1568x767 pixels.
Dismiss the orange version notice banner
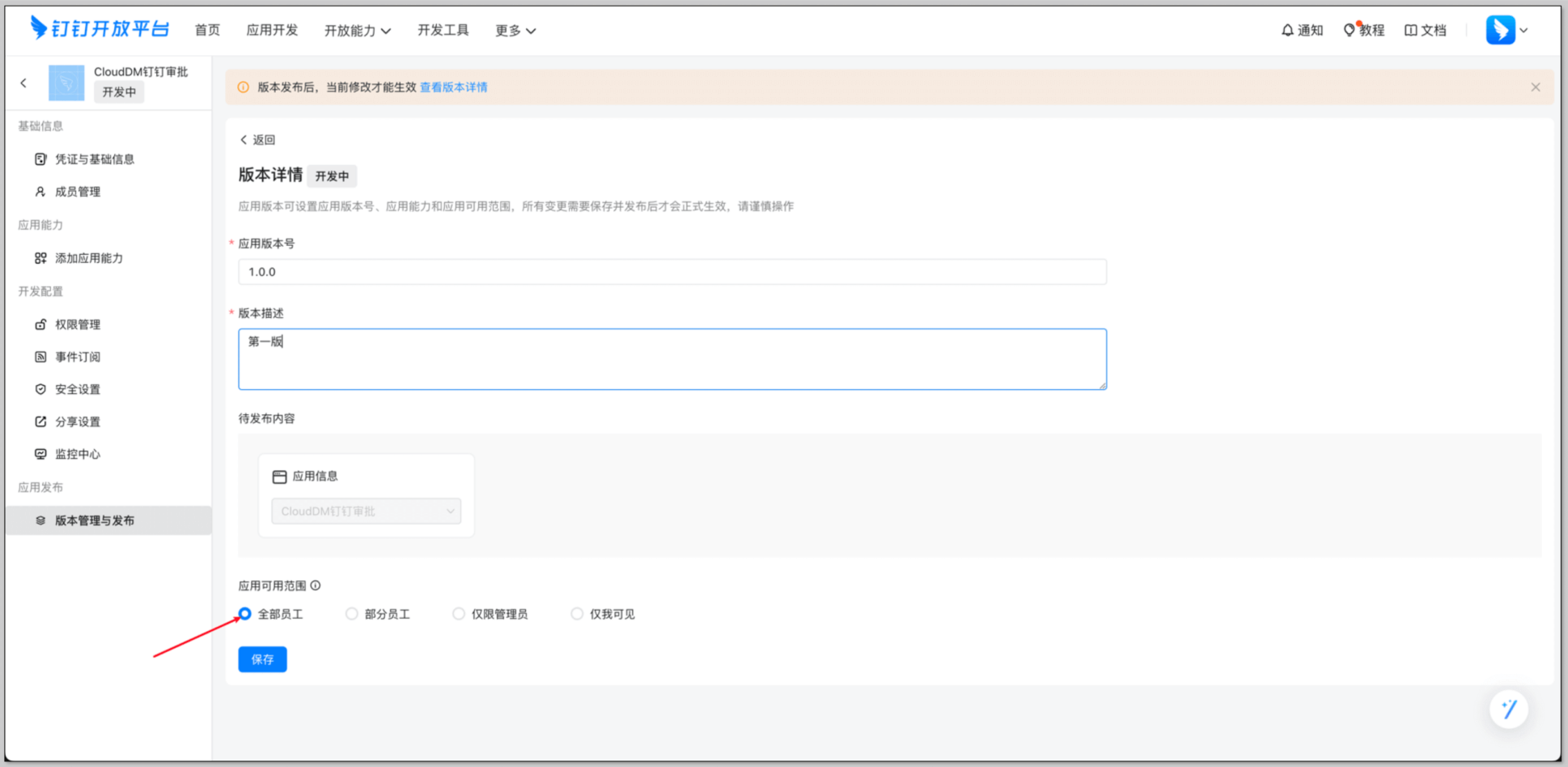click(1535, 87)
